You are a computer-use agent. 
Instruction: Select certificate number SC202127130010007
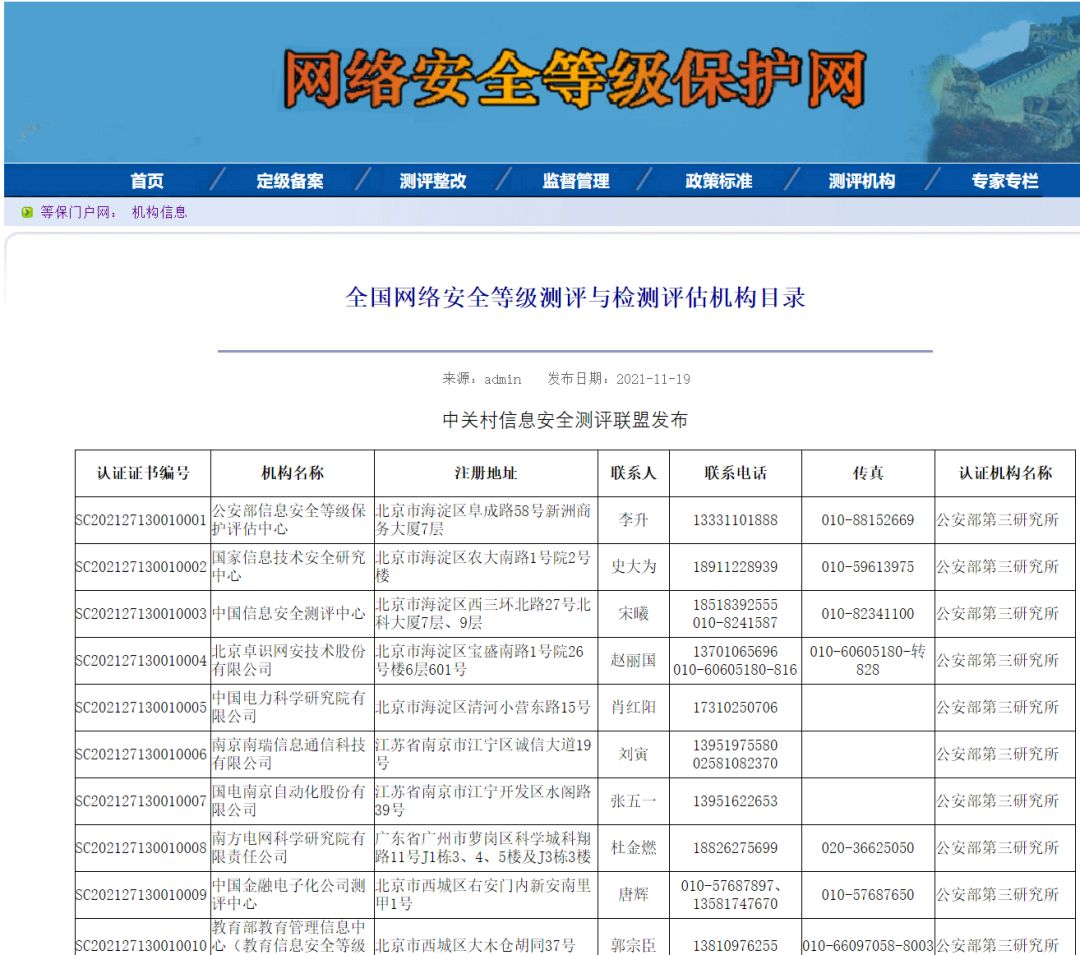(x=141, y=801)
